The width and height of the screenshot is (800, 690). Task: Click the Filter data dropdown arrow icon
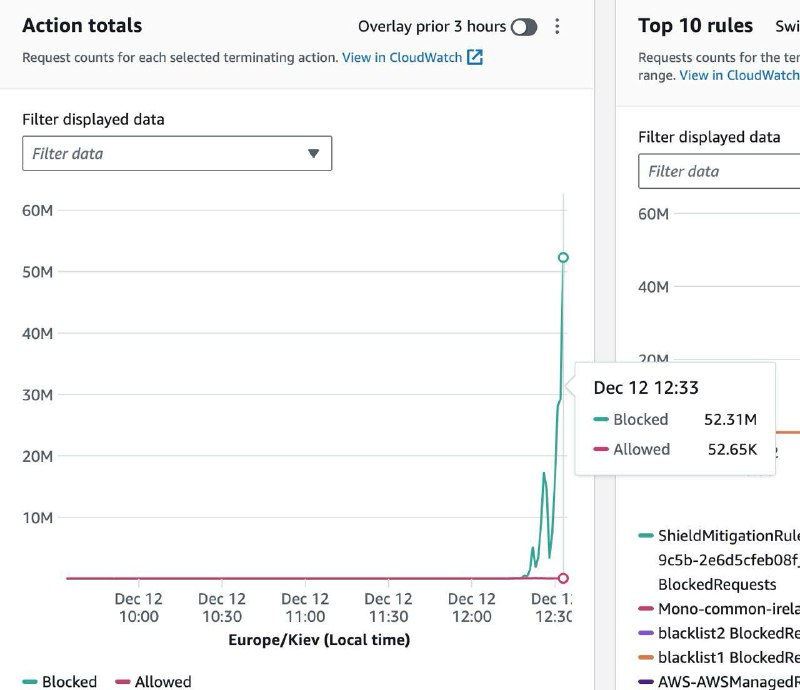point(313,153)
